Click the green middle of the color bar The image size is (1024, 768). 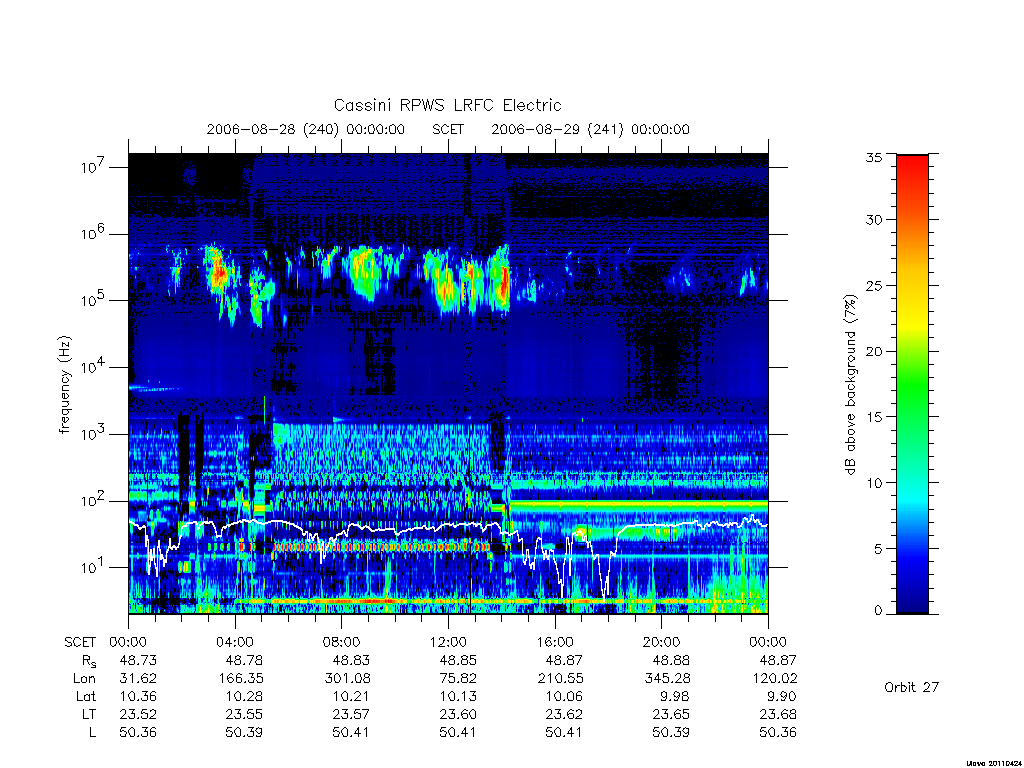[x=912, y=385]
